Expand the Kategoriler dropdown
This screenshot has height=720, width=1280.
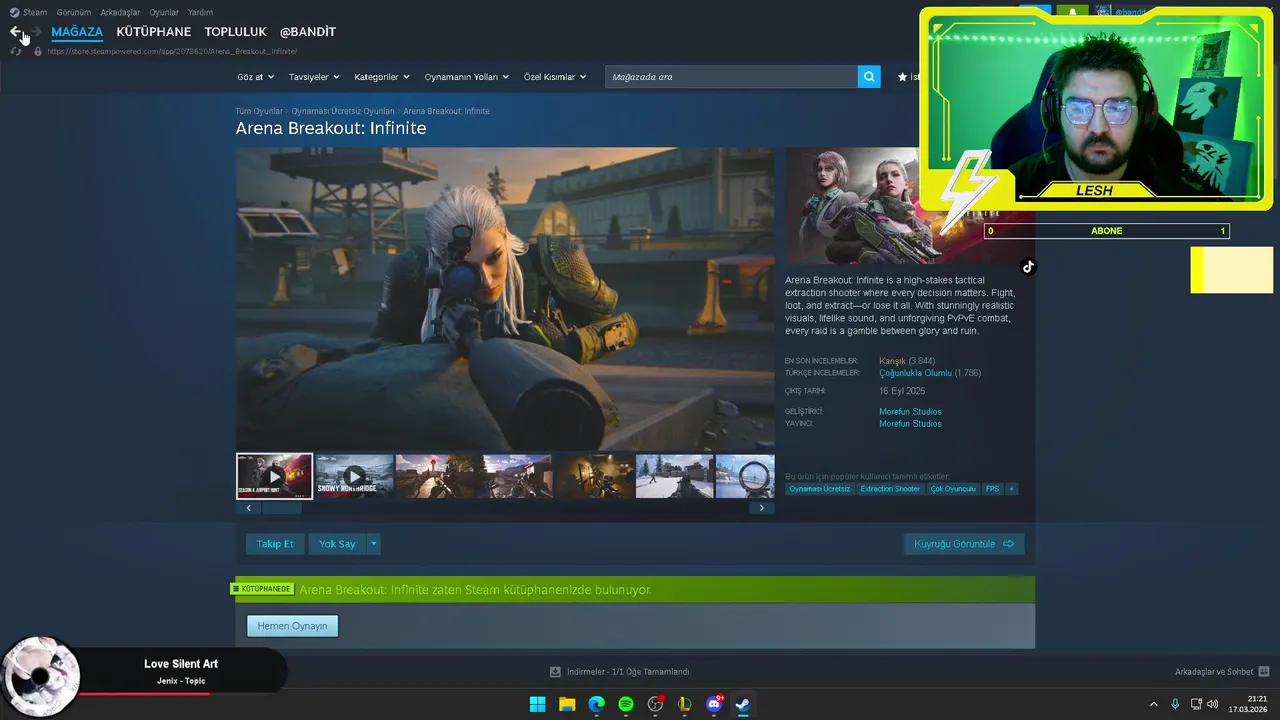[382, 77]
